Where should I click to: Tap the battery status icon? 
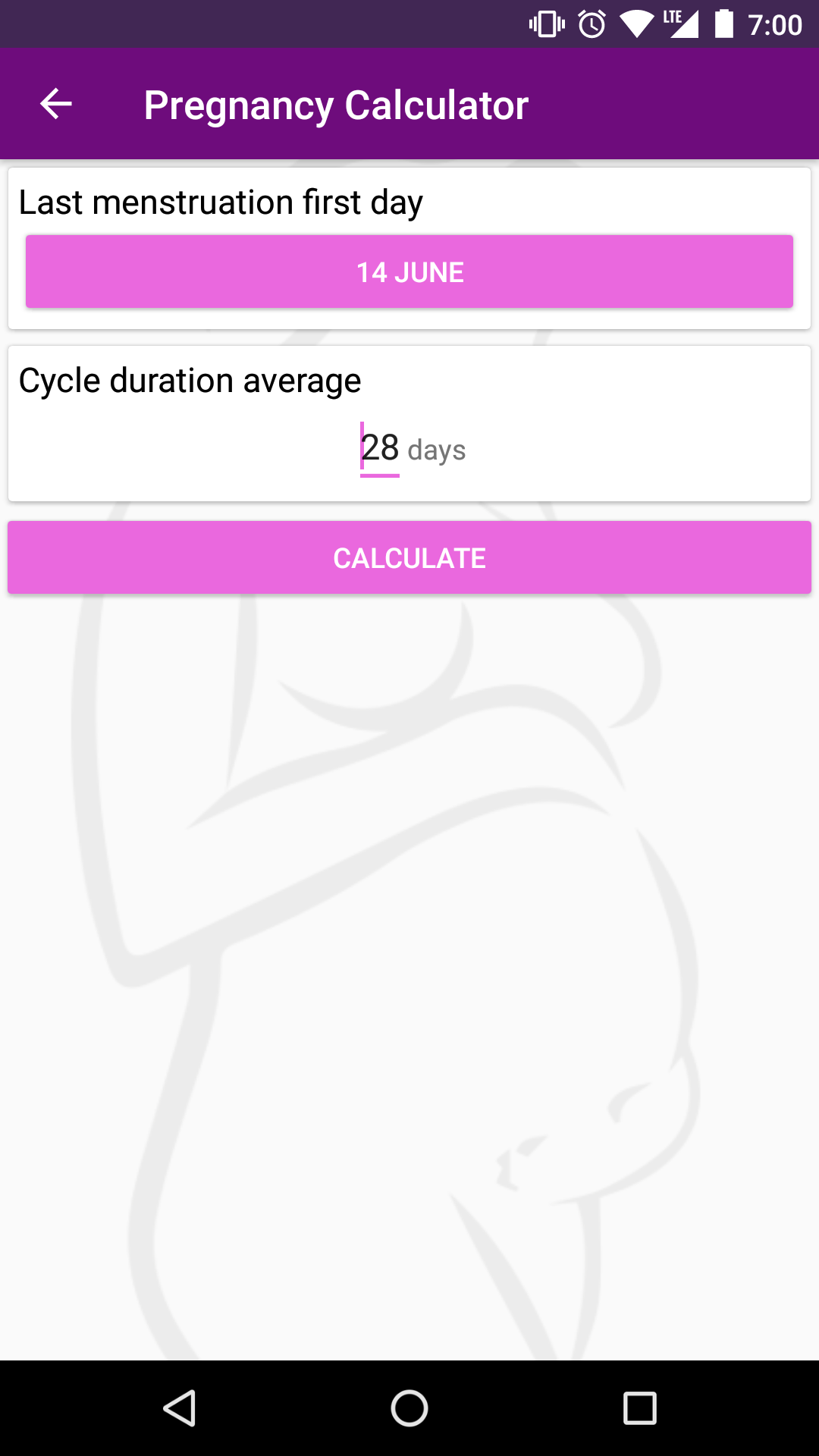(x=724, y=24)
